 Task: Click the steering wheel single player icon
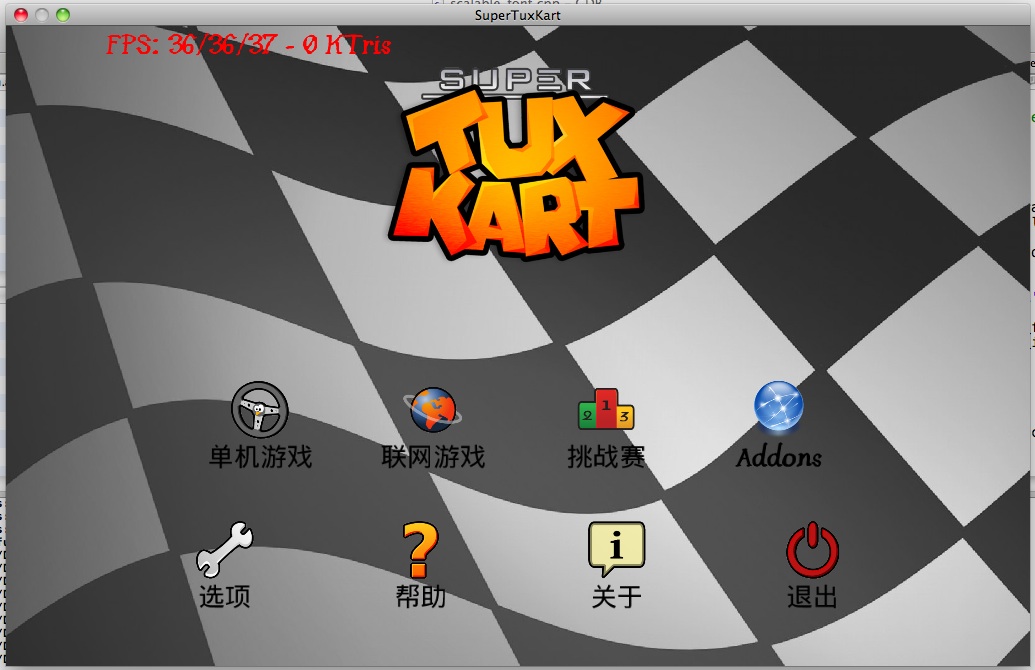[x=260, y=410]
